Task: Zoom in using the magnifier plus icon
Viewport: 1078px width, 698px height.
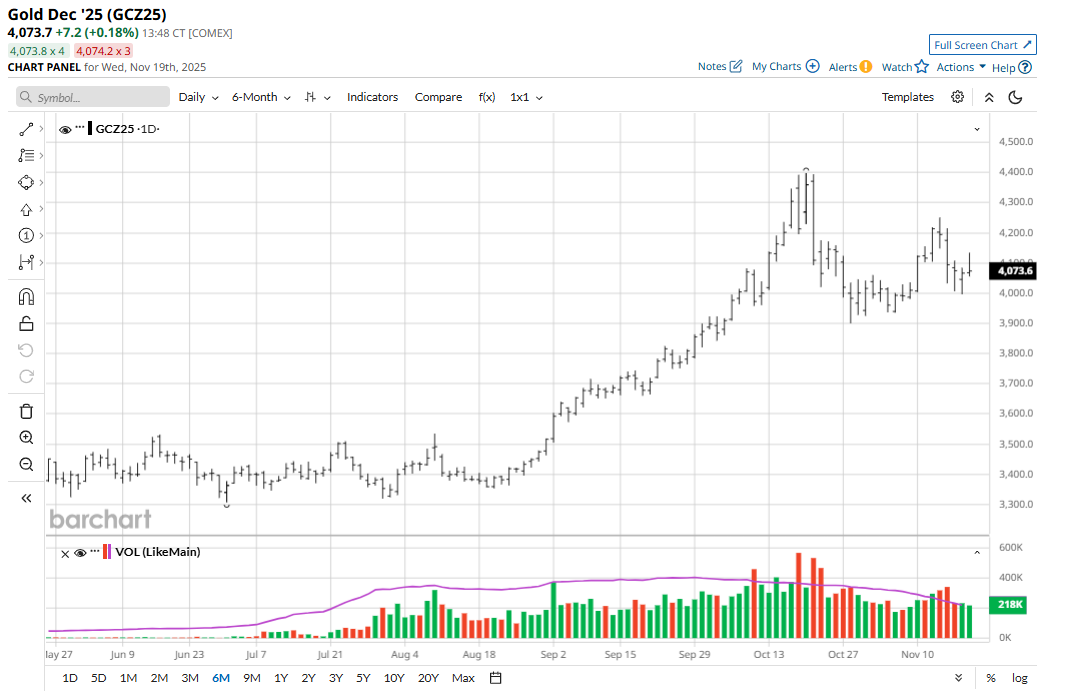Action: tap(26, 437)
